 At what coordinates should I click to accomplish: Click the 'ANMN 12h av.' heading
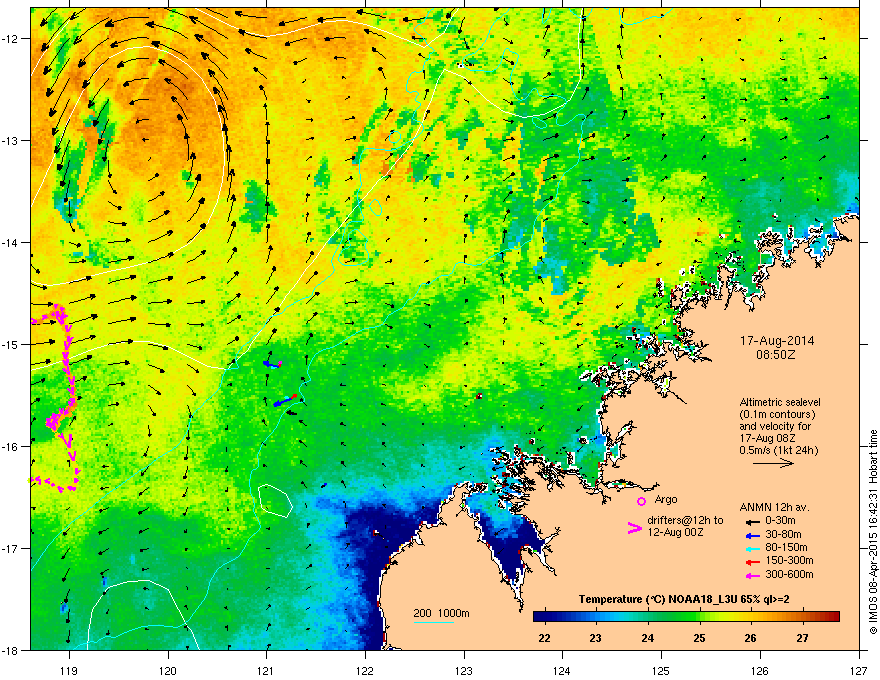tap(774, 507)
